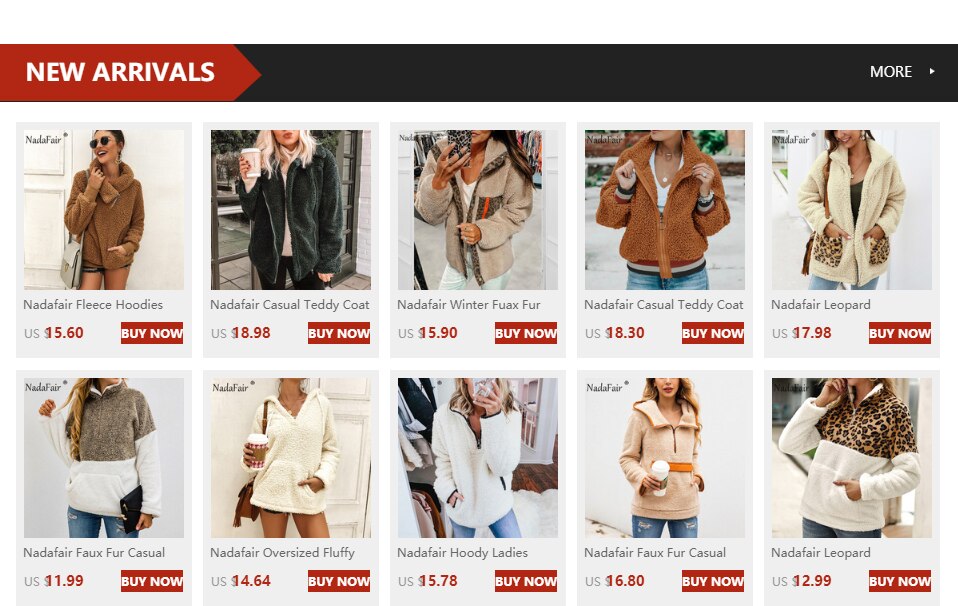Buy the dark green Teddy Coat at $18.98
This screenshot has height=606, width=958.
coord(338,333)
